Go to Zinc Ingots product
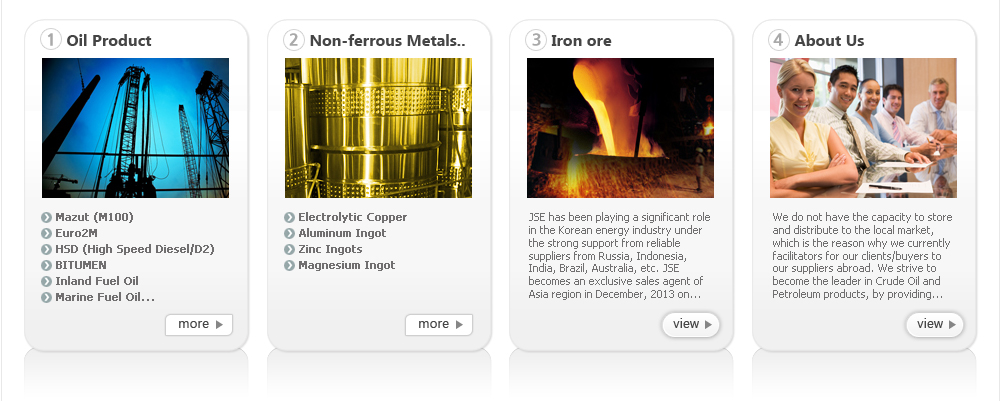Image resolution: width=1000 pixels, height=401 pixels. click(x=330, y=249)
